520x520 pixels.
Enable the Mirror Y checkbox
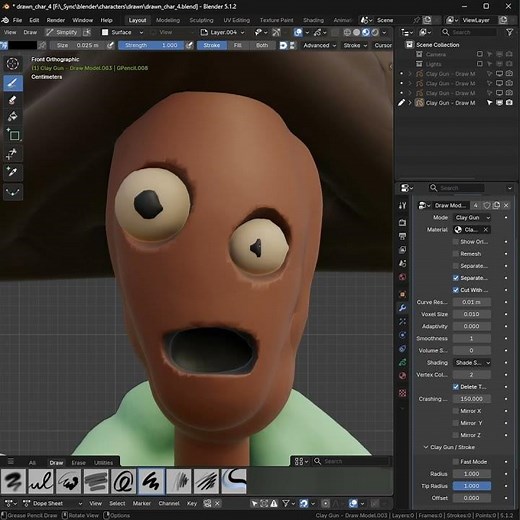[x=456, y=423]
